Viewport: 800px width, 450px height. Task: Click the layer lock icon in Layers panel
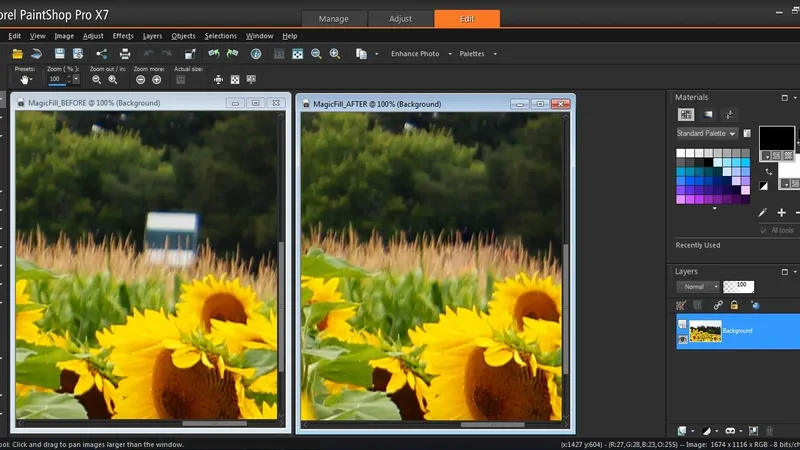pyautogui.click(x=734, y=305)
